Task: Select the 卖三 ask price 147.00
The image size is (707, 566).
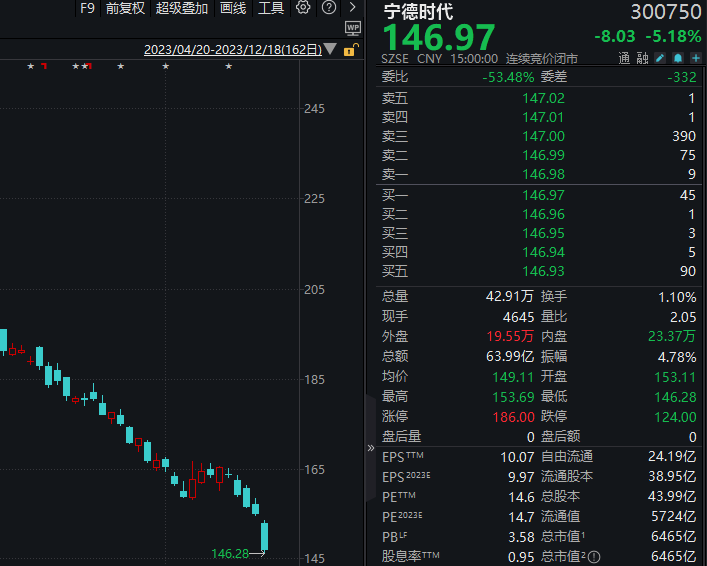Action: tap(543, 136)
